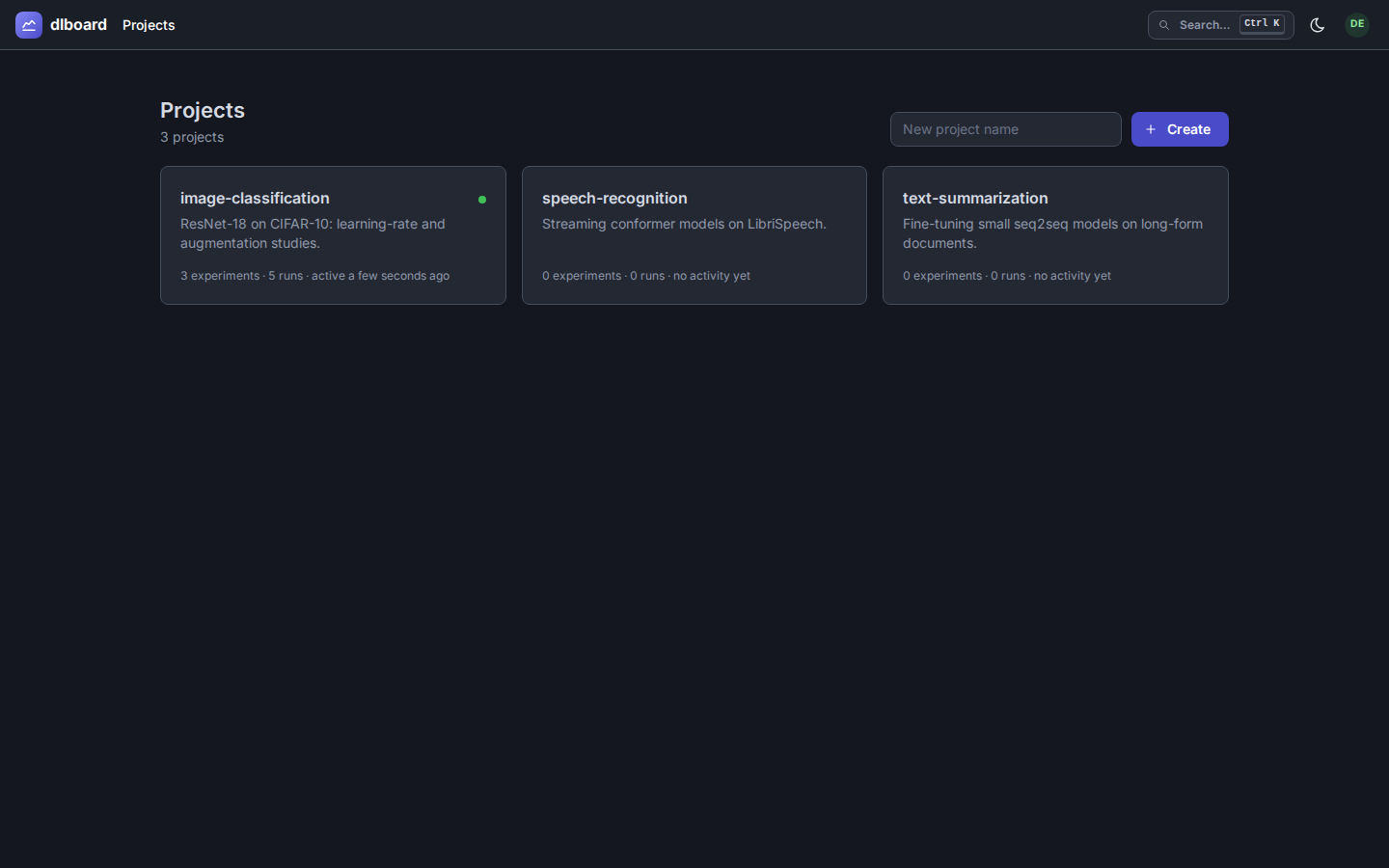This screenshot has height=868, width=1389.
Task: Toggle dark mode moon icon
Action: tap(1318, 25)
